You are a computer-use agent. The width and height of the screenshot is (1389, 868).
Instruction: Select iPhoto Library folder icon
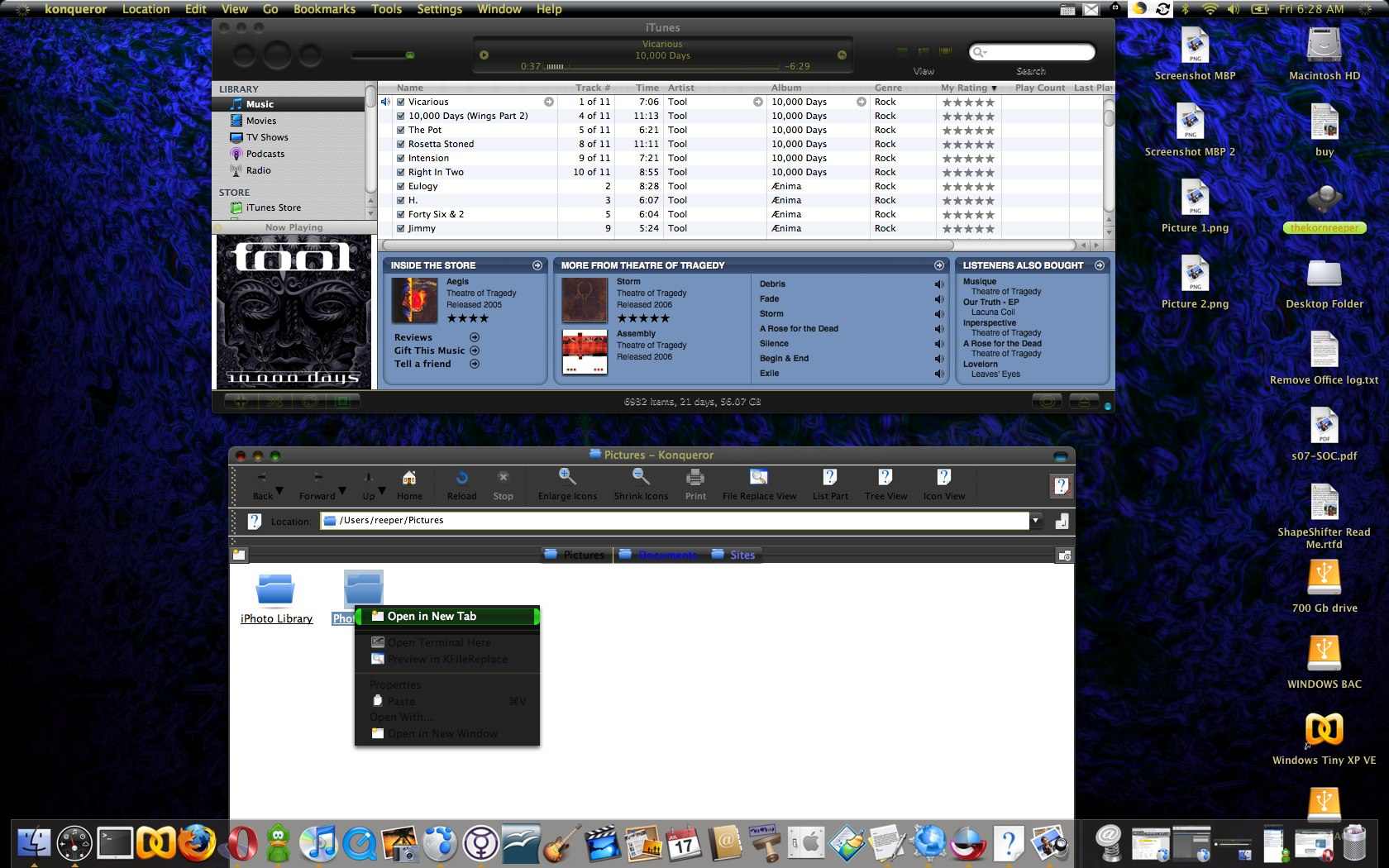pos(275,590)
